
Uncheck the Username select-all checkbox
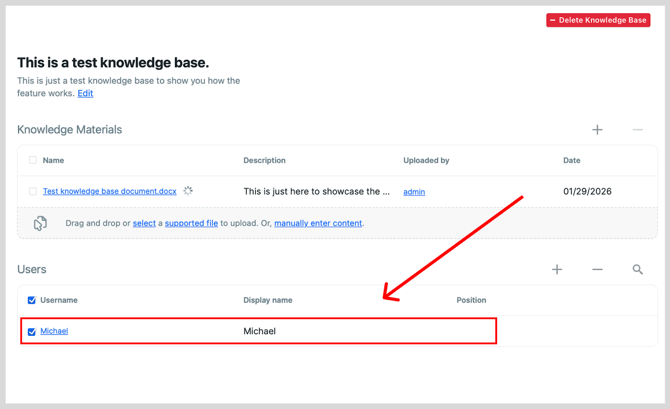(32, 300)
